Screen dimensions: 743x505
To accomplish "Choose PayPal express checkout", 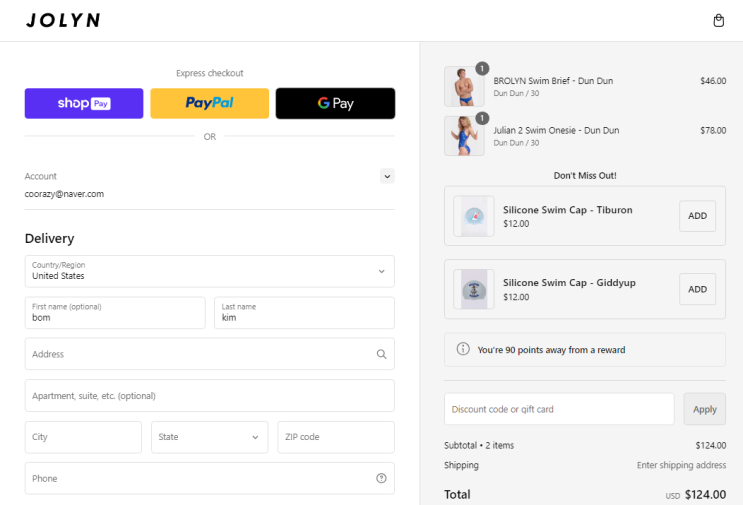I will pos(209,103).
